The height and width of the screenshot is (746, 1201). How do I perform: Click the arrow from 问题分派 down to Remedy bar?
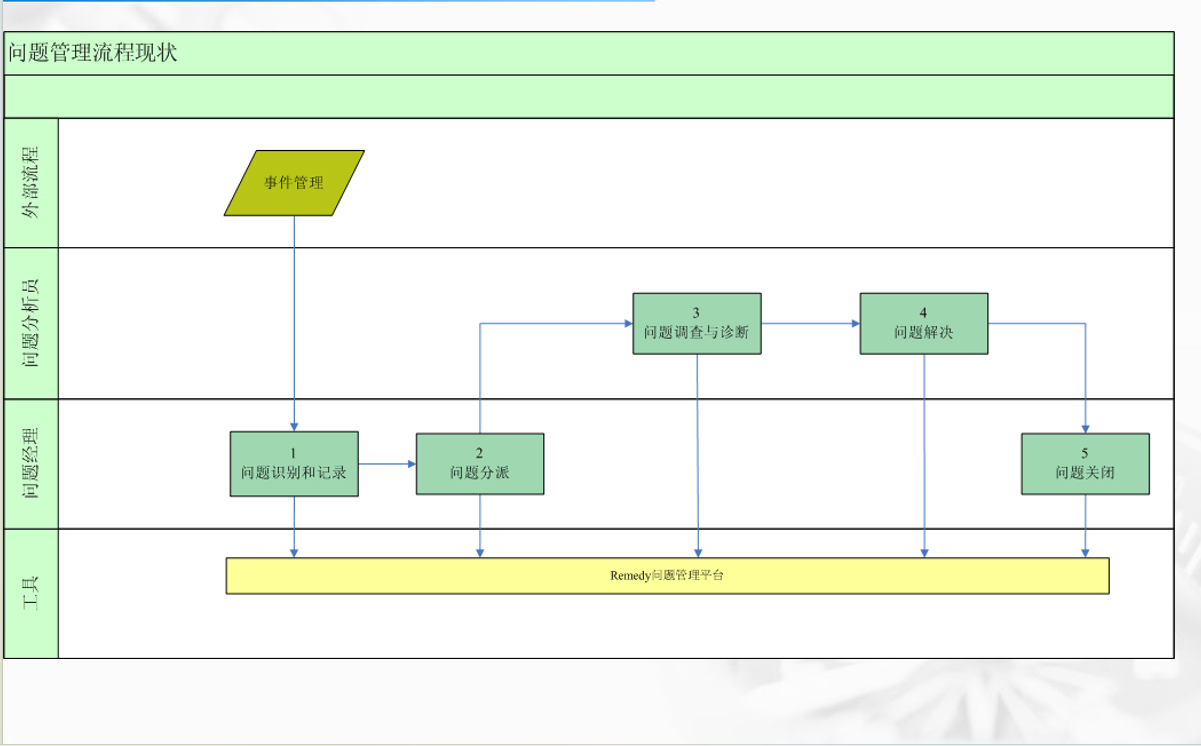tap(480, 526)
